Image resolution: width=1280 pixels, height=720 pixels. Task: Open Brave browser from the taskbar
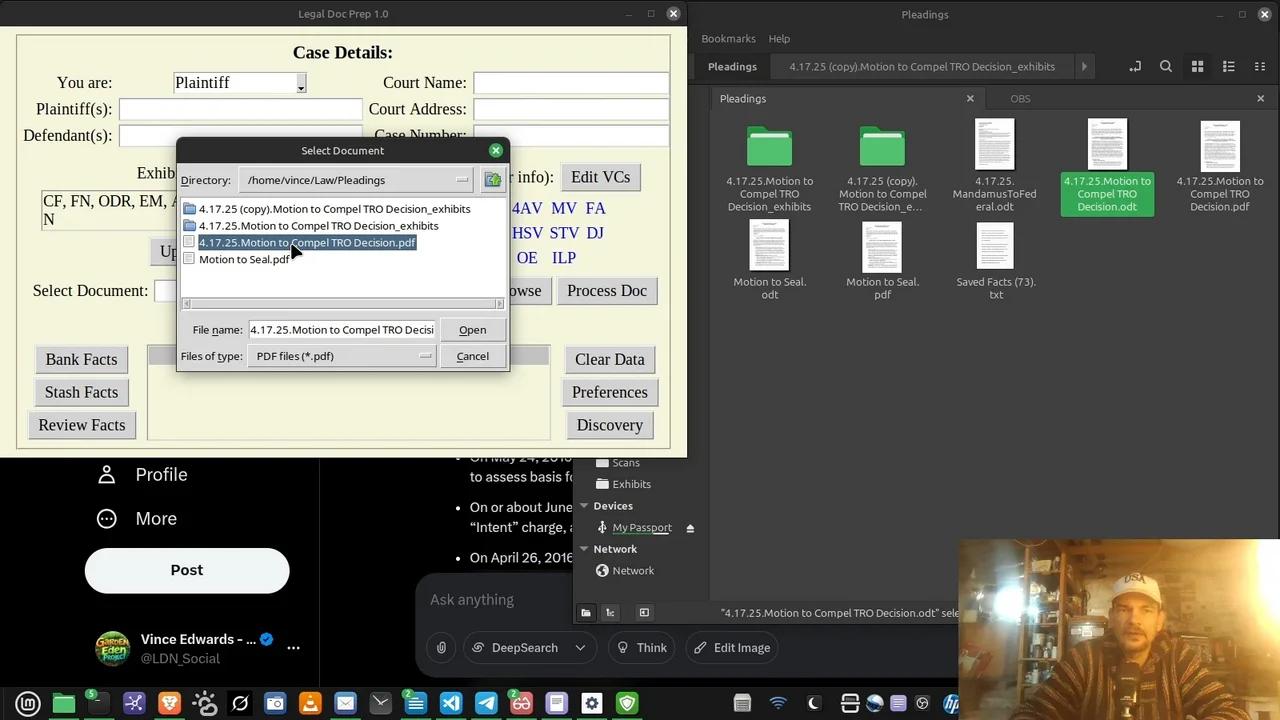click(x=169, y=703)
